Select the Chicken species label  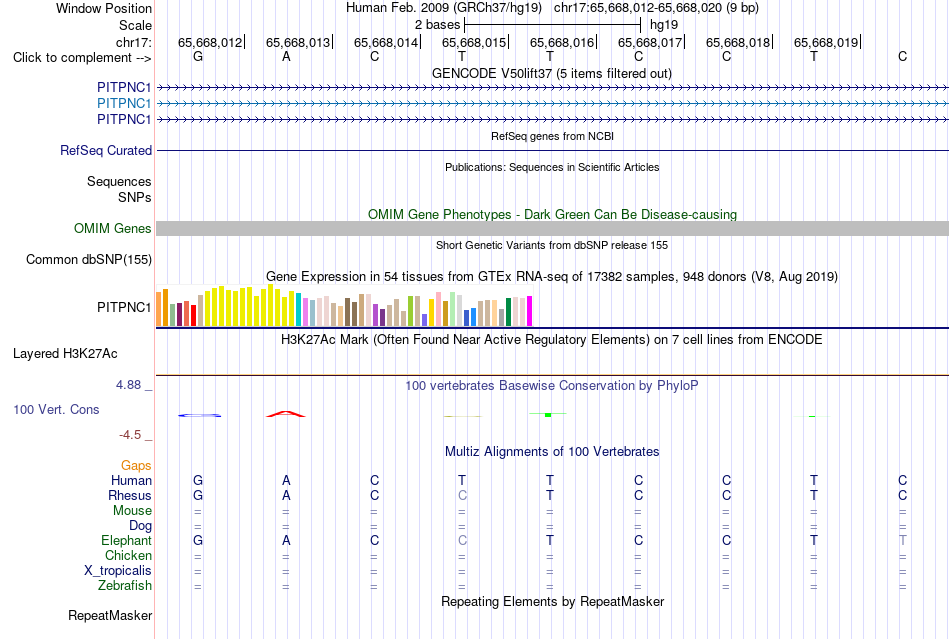(x=128, y=555)
